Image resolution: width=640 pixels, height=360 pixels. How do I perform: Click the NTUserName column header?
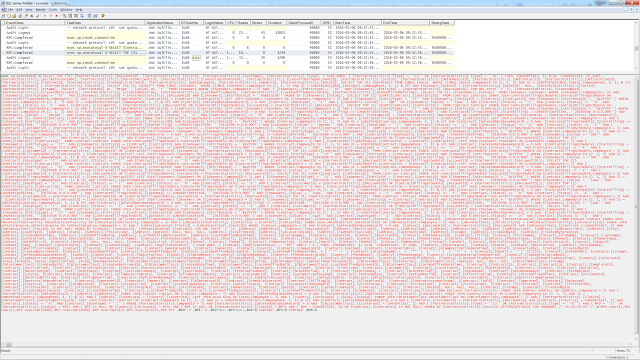pyautogui.click(x=191, y=23)
